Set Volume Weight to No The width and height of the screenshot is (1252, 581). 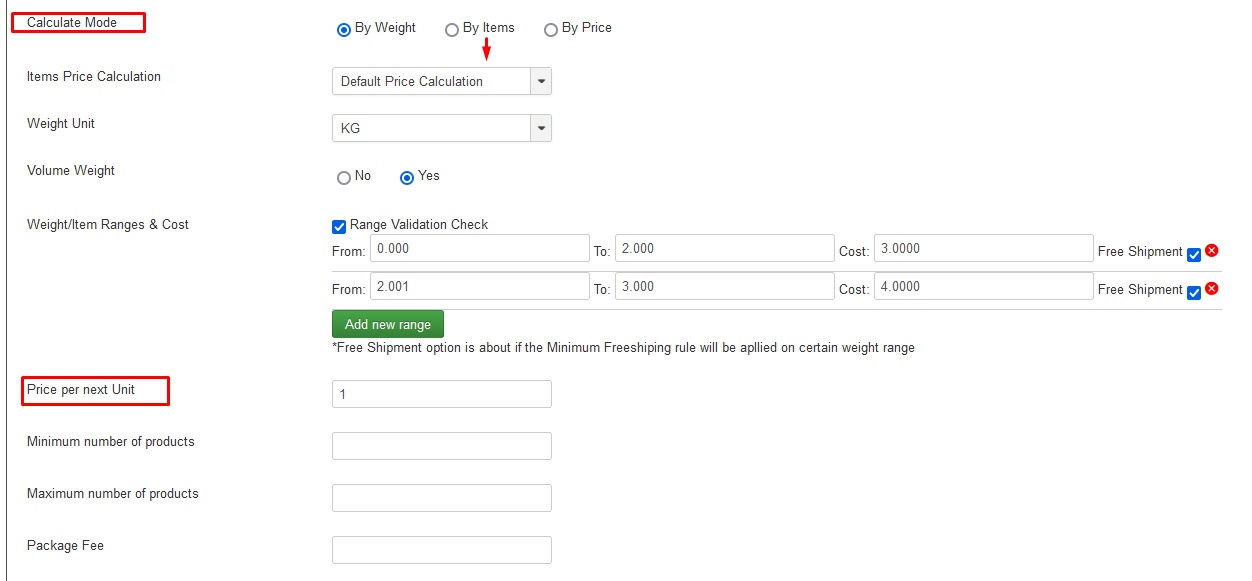point(344,178)
